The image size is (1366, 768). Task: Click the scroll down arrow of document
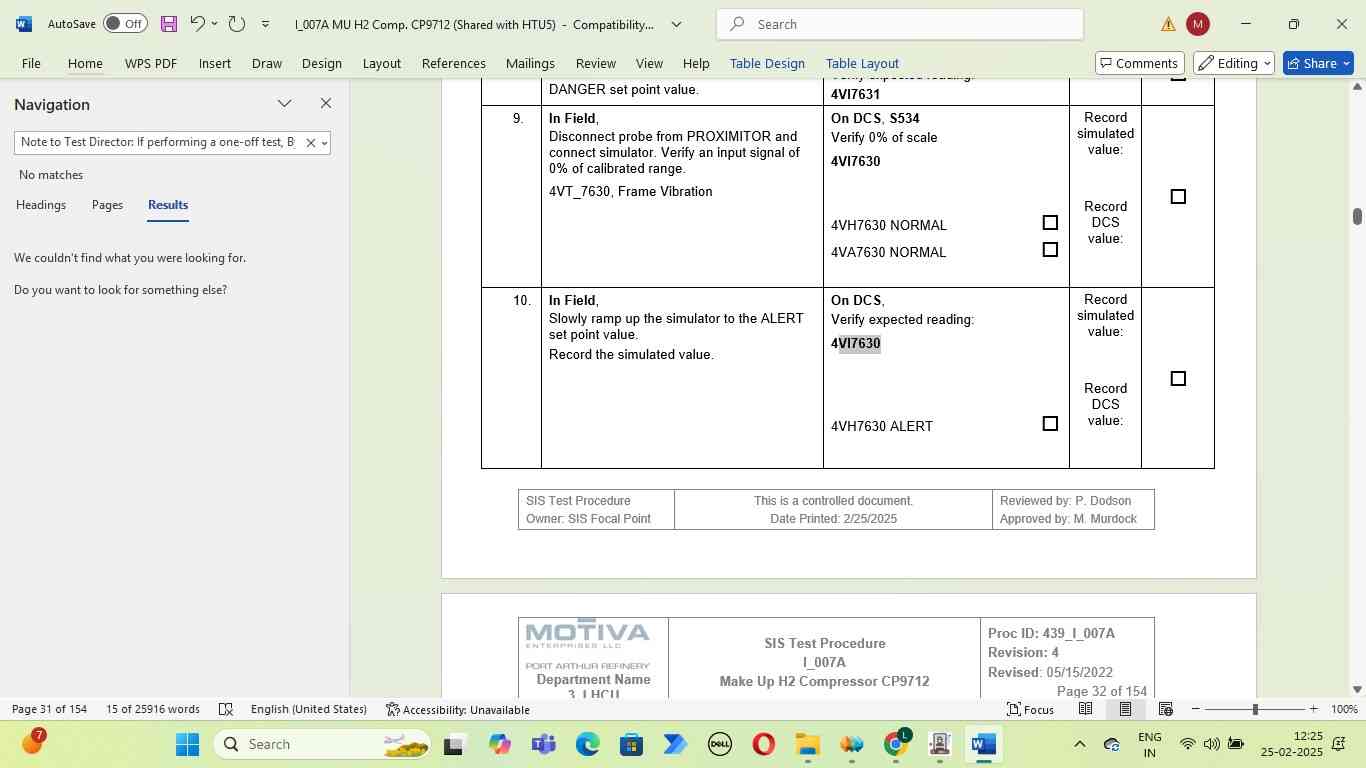(1357, 689)
